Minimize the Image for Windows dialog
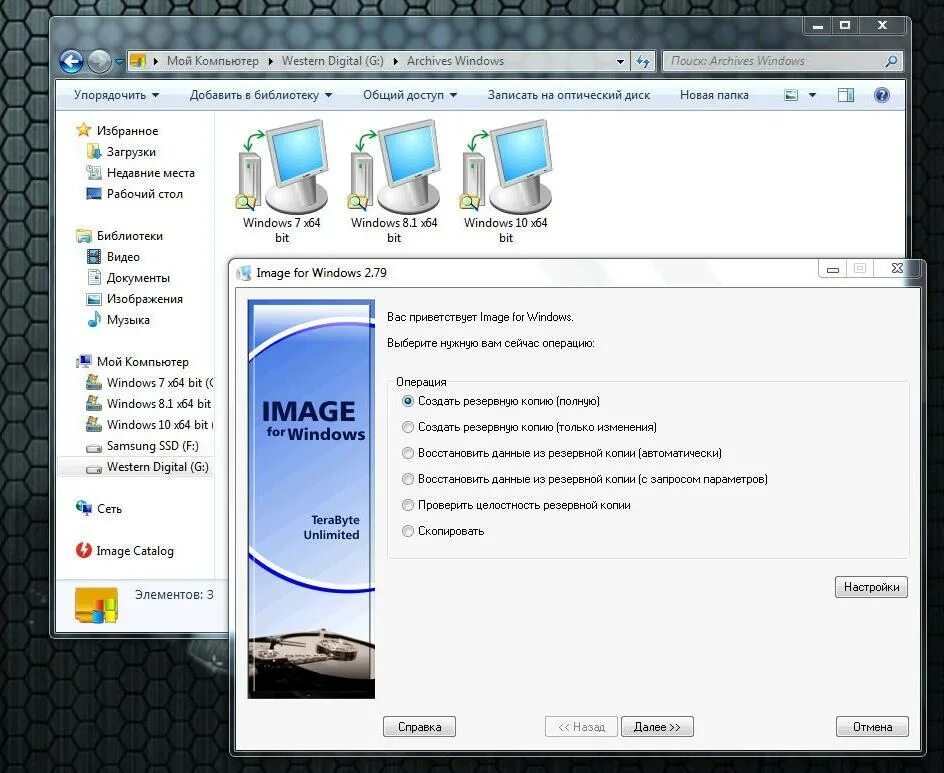This screenshot has height=773, width=944. pyautogui.click(x=833, y=269)
